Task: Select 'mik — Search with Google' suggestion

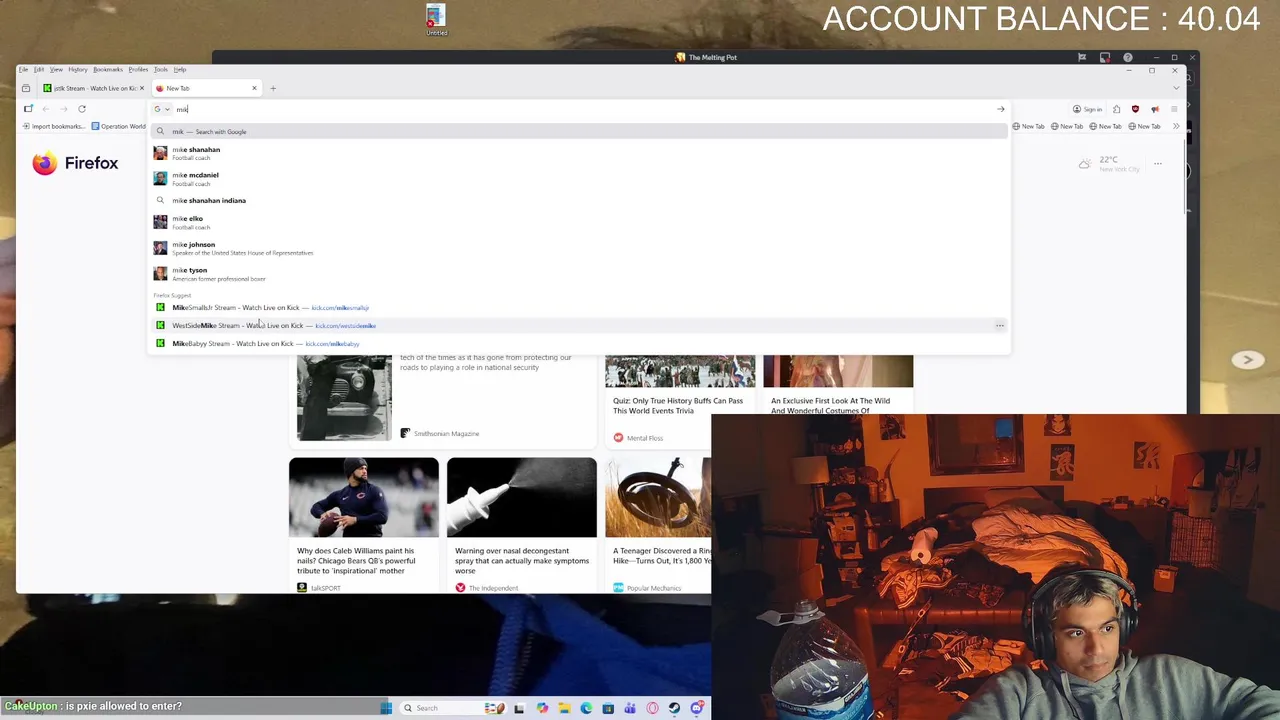Action: point(580,132)
